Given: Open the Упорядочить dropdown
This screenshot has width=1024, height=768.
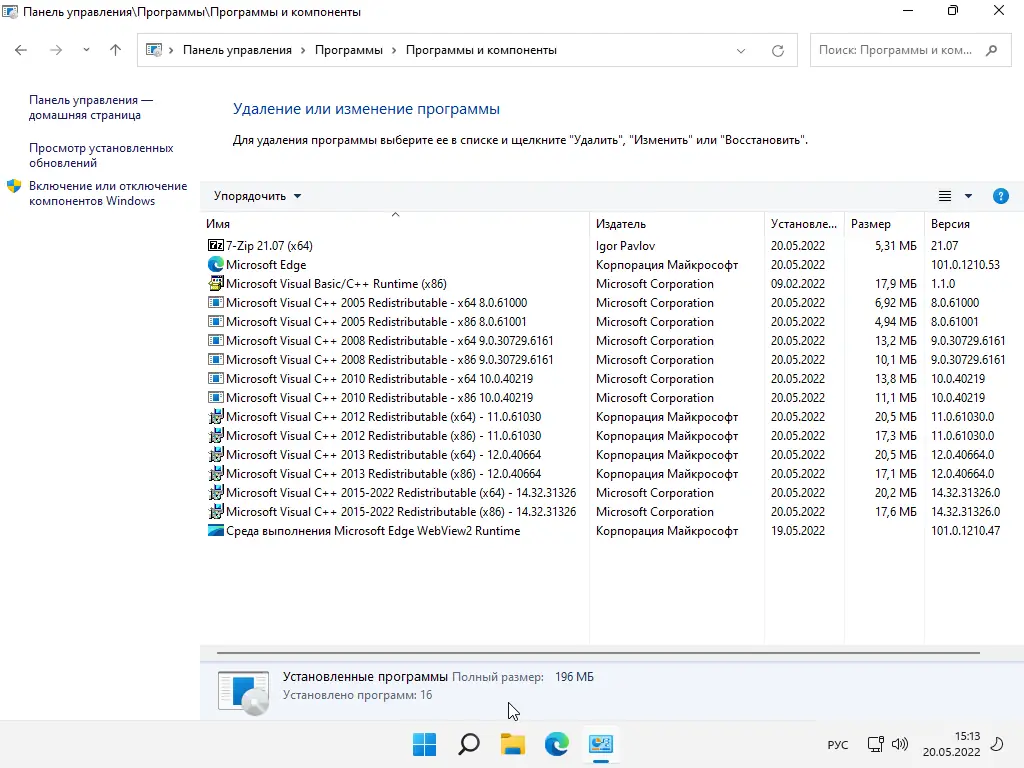Looking at the screenshot, I should (253, 195).
